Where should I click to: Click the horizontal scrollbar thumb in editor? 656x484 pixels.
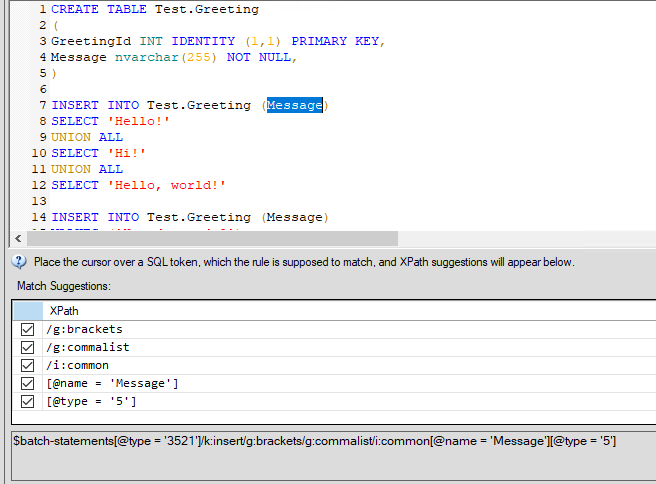tap(213, 239)
